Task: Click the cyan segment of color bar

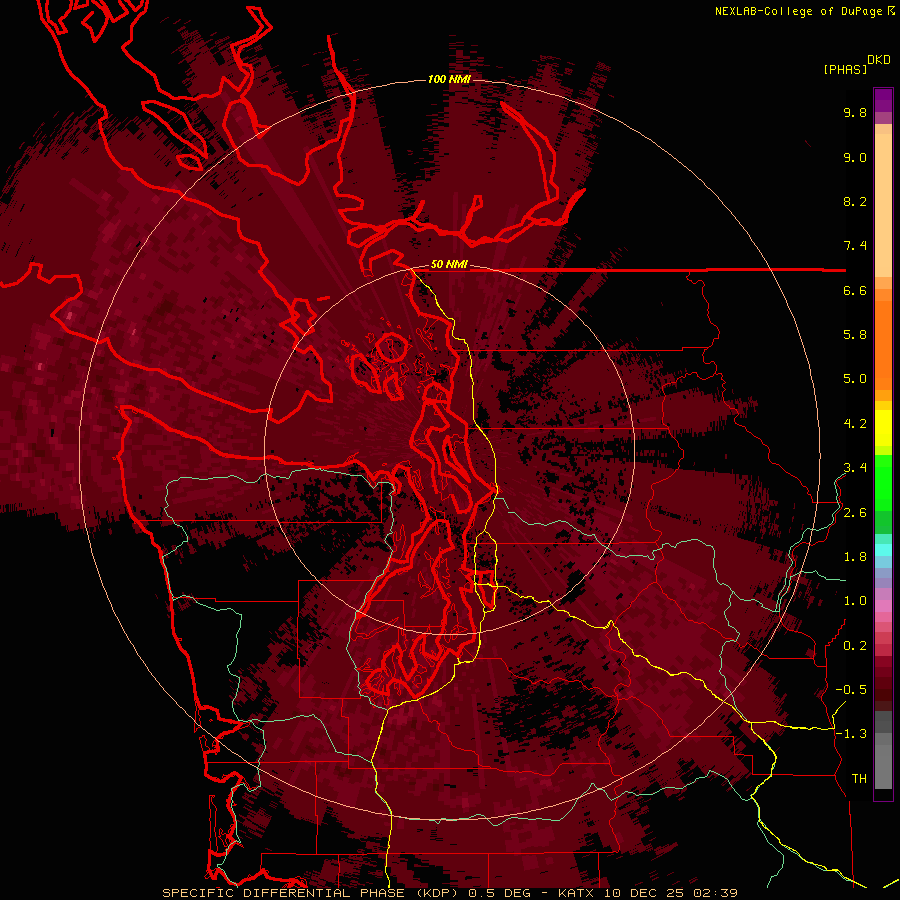Action: click(883, 550)
